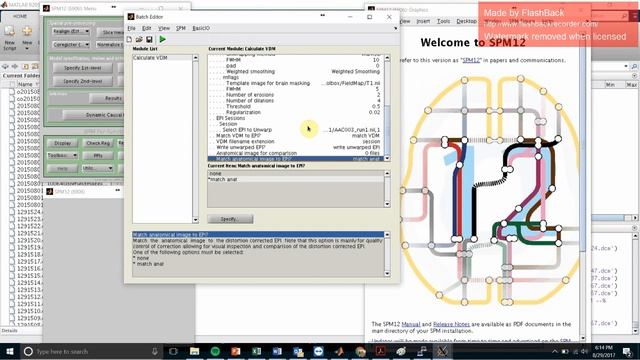Viewport: 640px width, 360px height.
Task: Click the Windows Start button
Action: pos(9,351)
